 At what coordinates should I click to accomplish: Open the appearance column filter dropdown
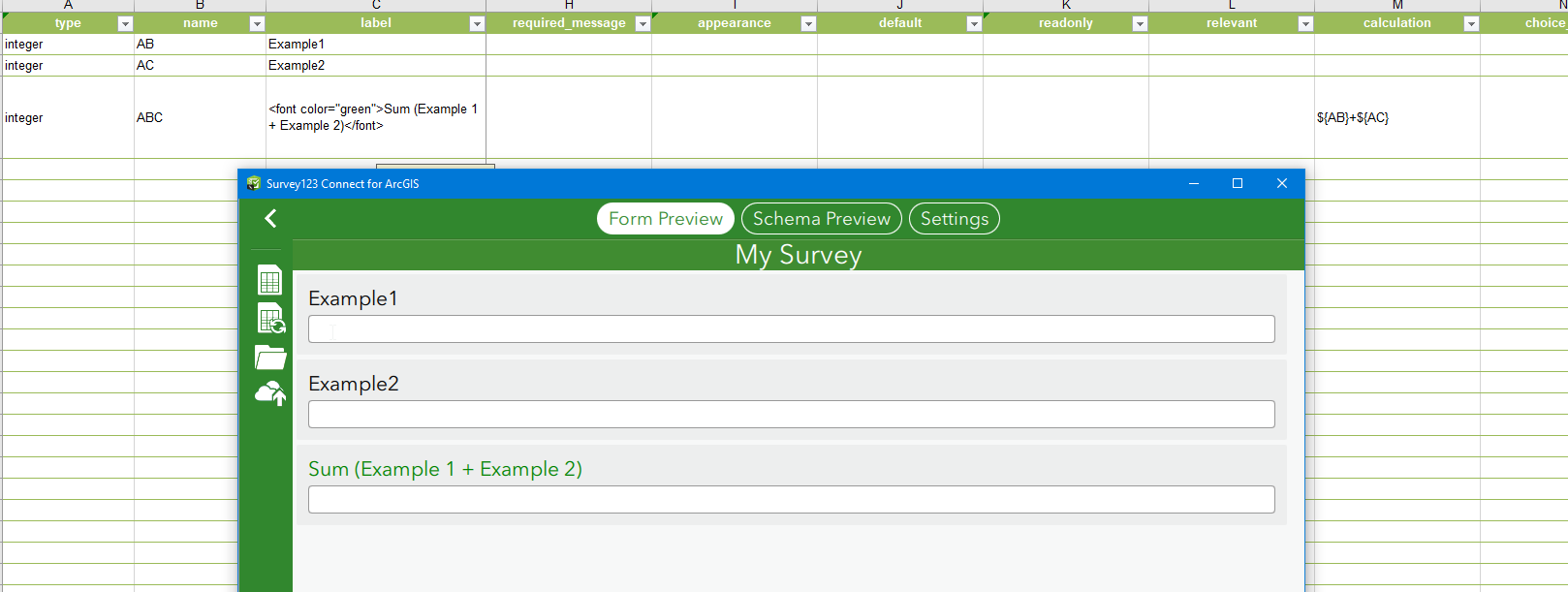808,23
